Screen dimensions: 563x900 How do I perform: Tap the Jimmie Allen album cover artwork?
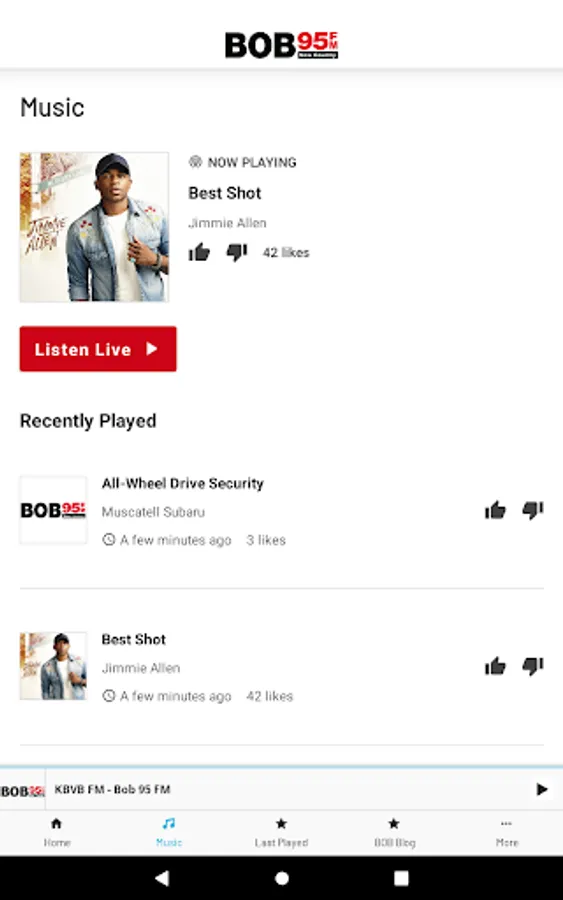tap(94, 227)
